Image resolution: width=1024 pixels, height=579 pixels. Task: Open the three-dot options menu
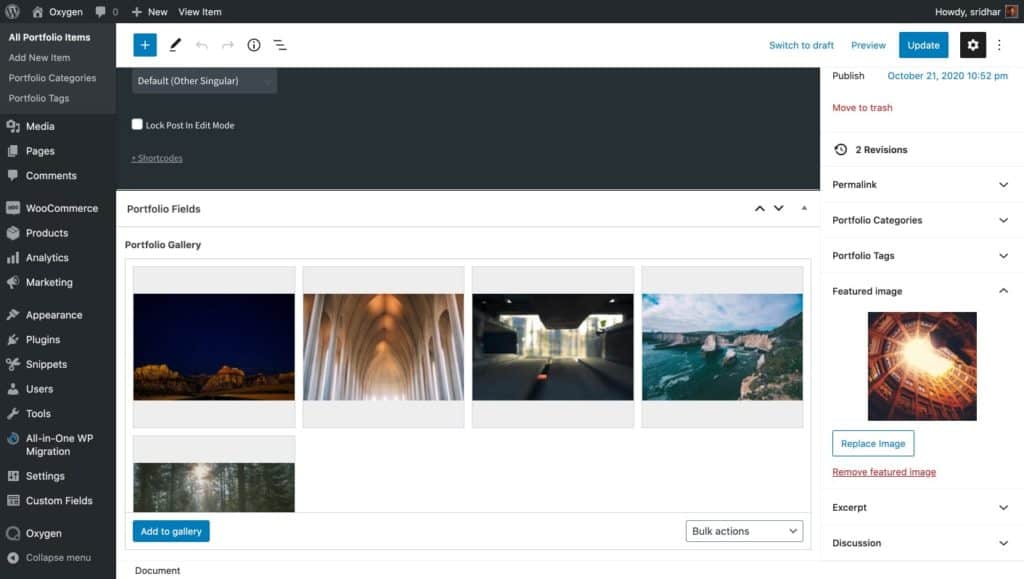pos(999,45)
